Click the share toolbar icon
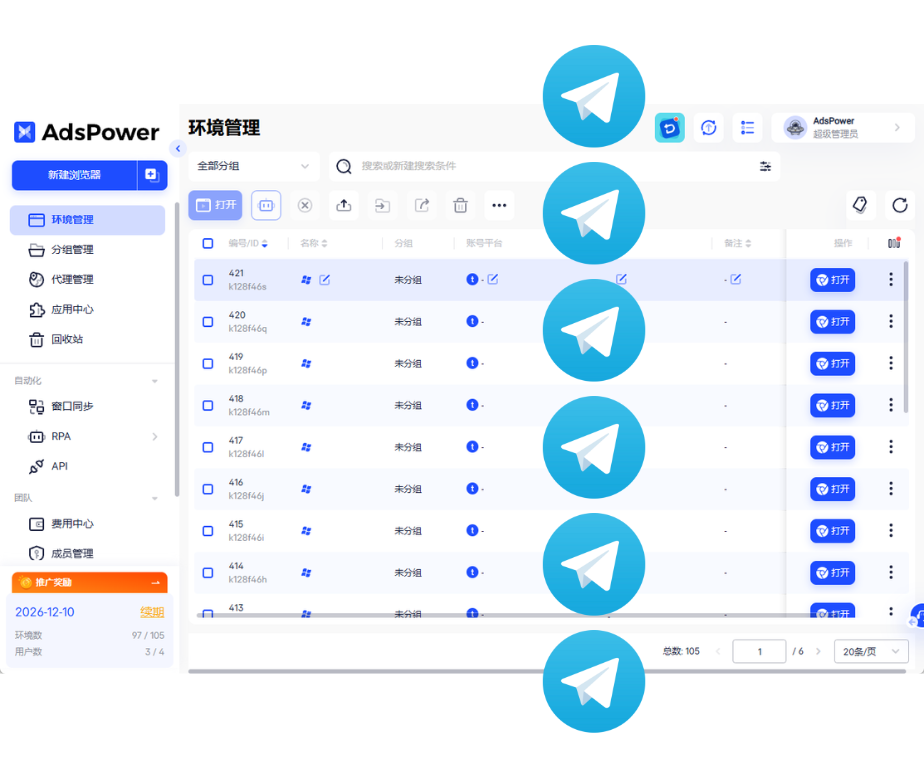The height and width of the screenshot is (778, 924). click(x=422, y=205)
